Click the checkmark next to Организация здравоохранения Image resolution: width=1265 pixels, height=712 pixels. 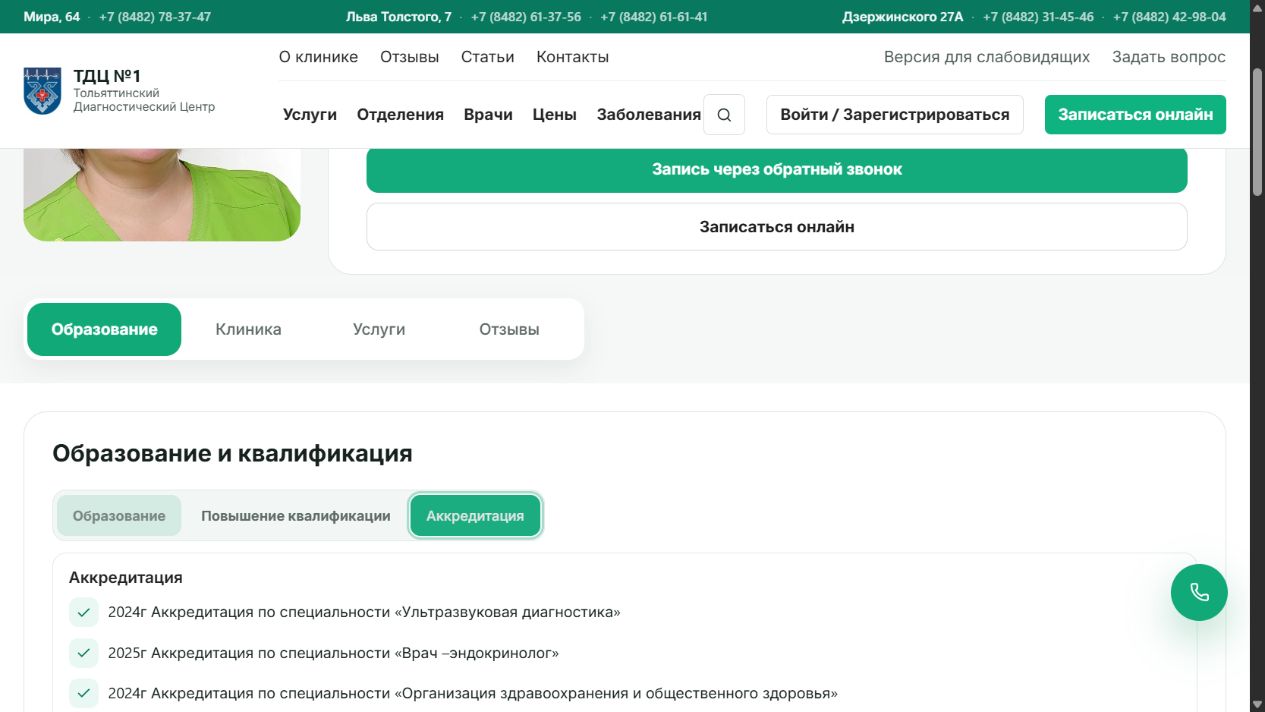point(84,693)
